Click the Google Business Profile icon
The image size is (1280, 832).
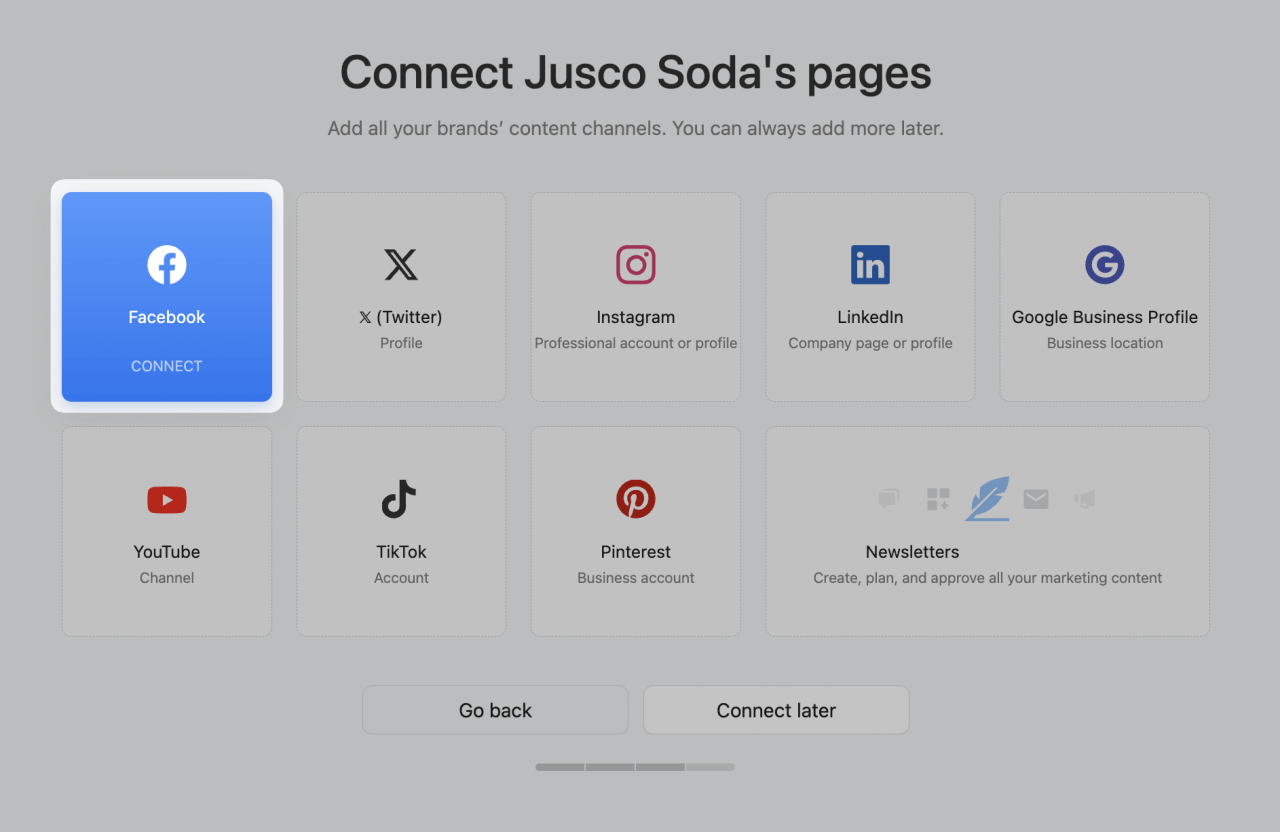[1104, 264]
